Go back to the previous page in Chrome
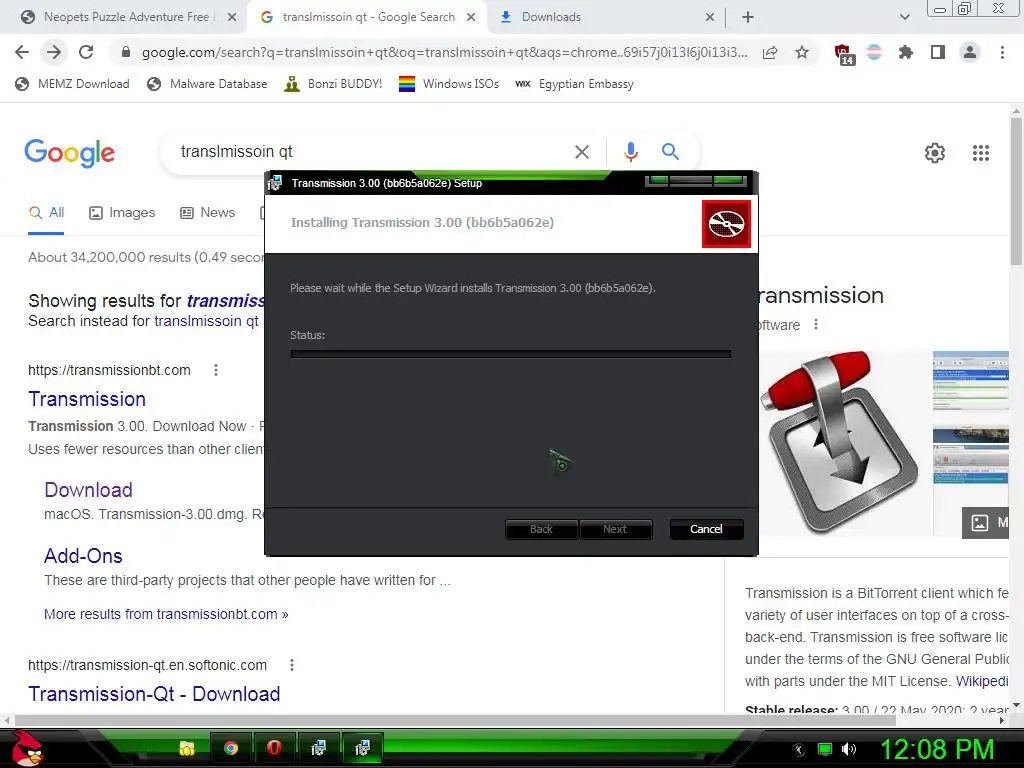Viewport: 1024px width, 768px height. (x=22, y=52)
